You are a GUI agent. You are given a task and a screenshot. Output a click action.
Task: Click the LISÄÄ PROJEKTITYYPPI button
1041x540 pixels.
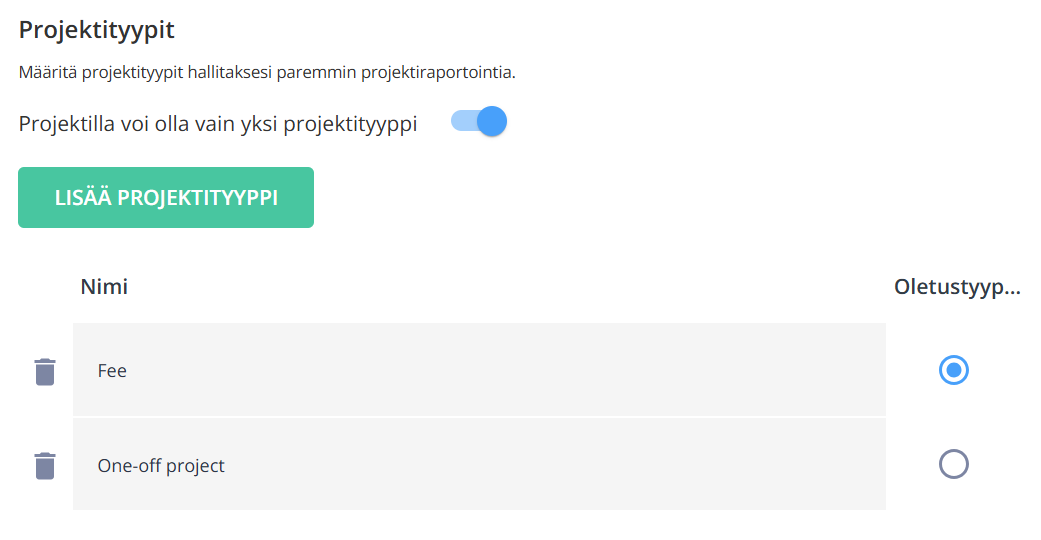coord(166,197)
